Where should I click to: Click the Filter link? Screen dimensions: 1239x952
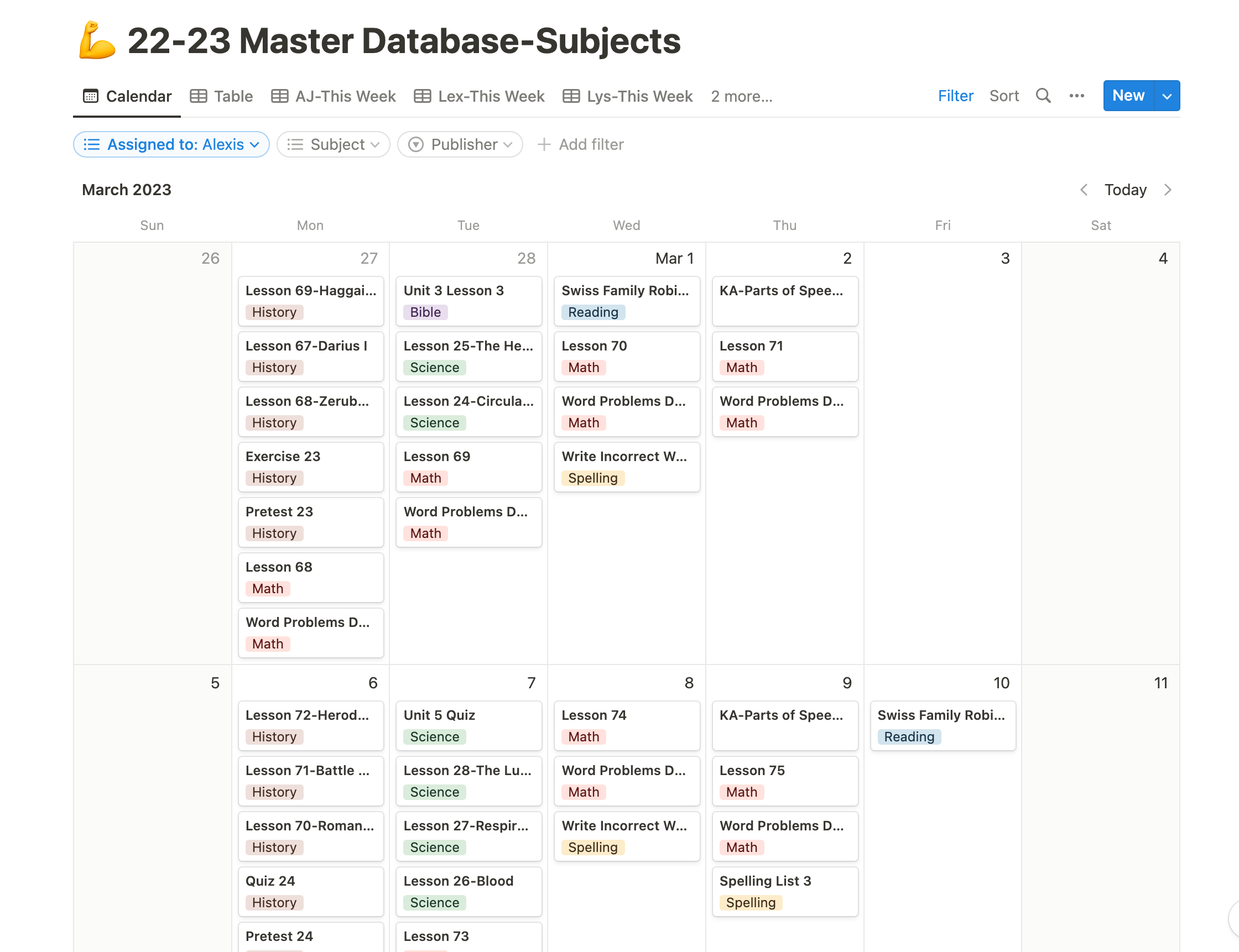(955, 96)
